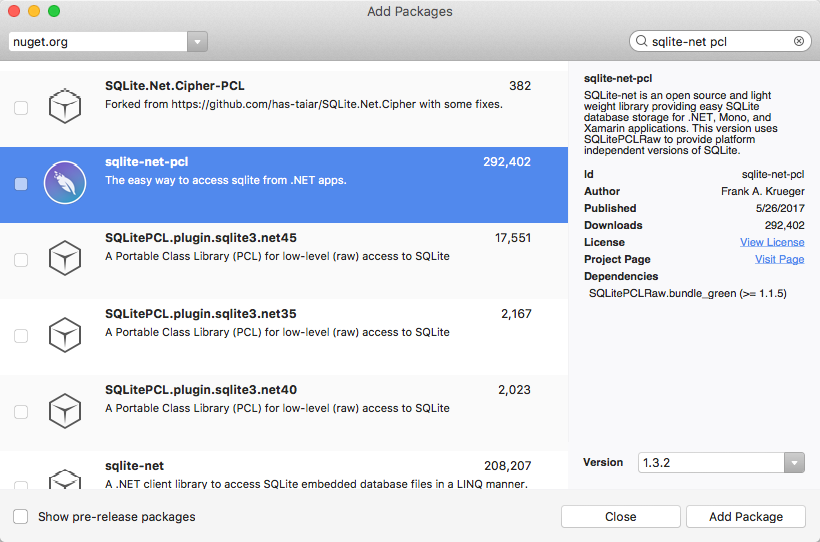Click 'The easy way to access sqlite' description
This screenshot has width=820, height=542.
(226, 180)
